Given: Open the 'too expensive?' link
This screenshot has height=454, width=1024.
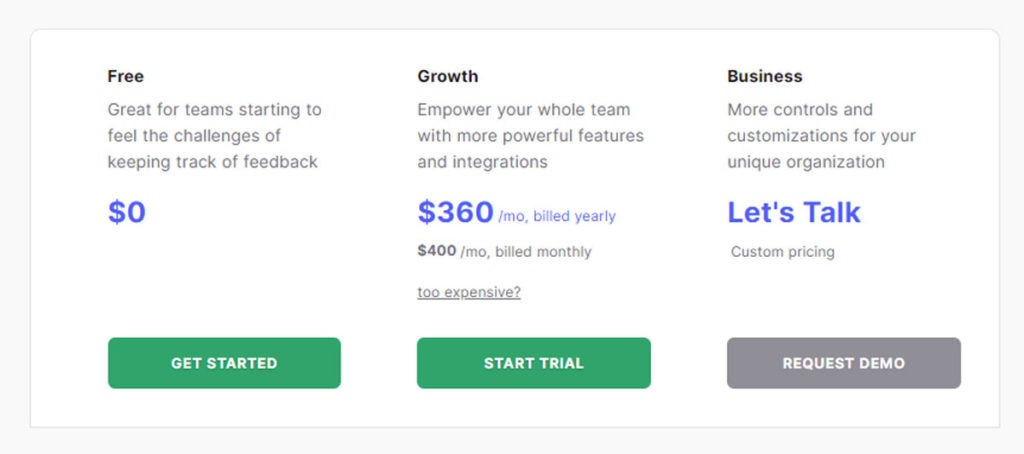Looking at the screenshot, I should coord(469,292).
